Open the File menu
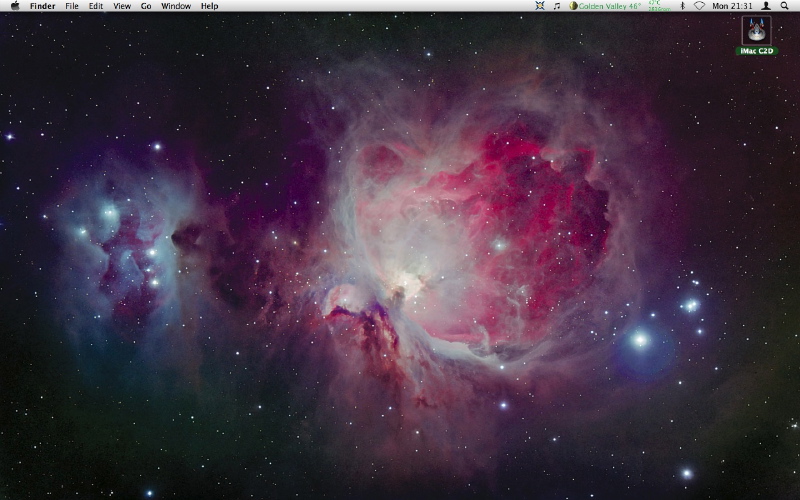Image resolution: width=800 pixels, height=500 pixels. click(x=72, y=6)
